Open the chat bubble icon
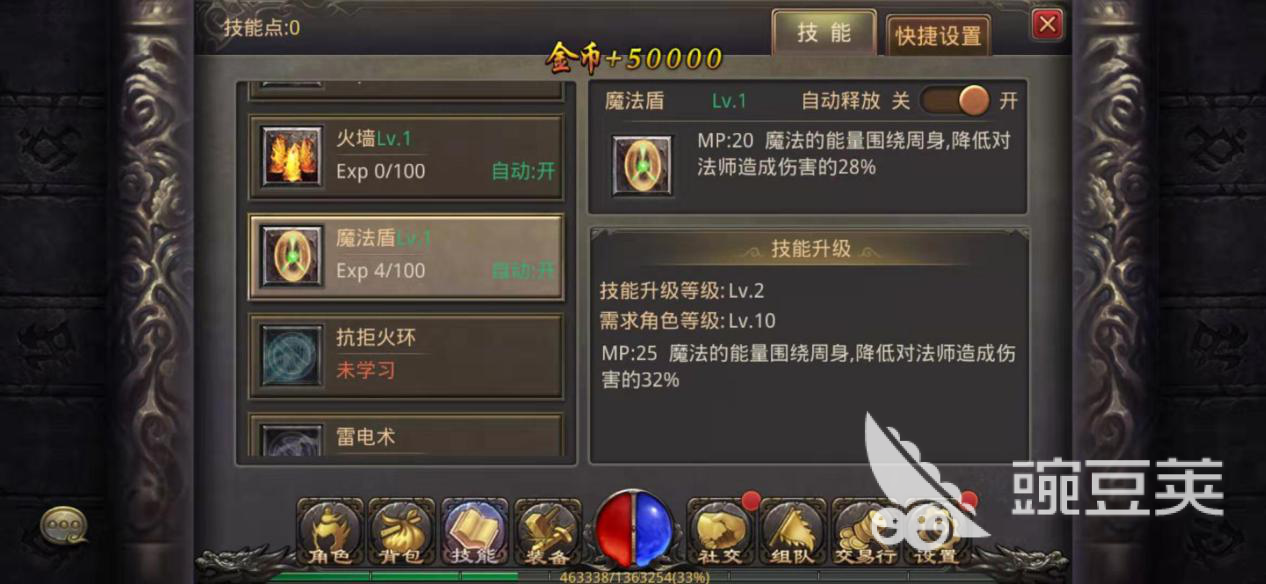This screenshot has height=584, width=1266. [x=63, y=524]
